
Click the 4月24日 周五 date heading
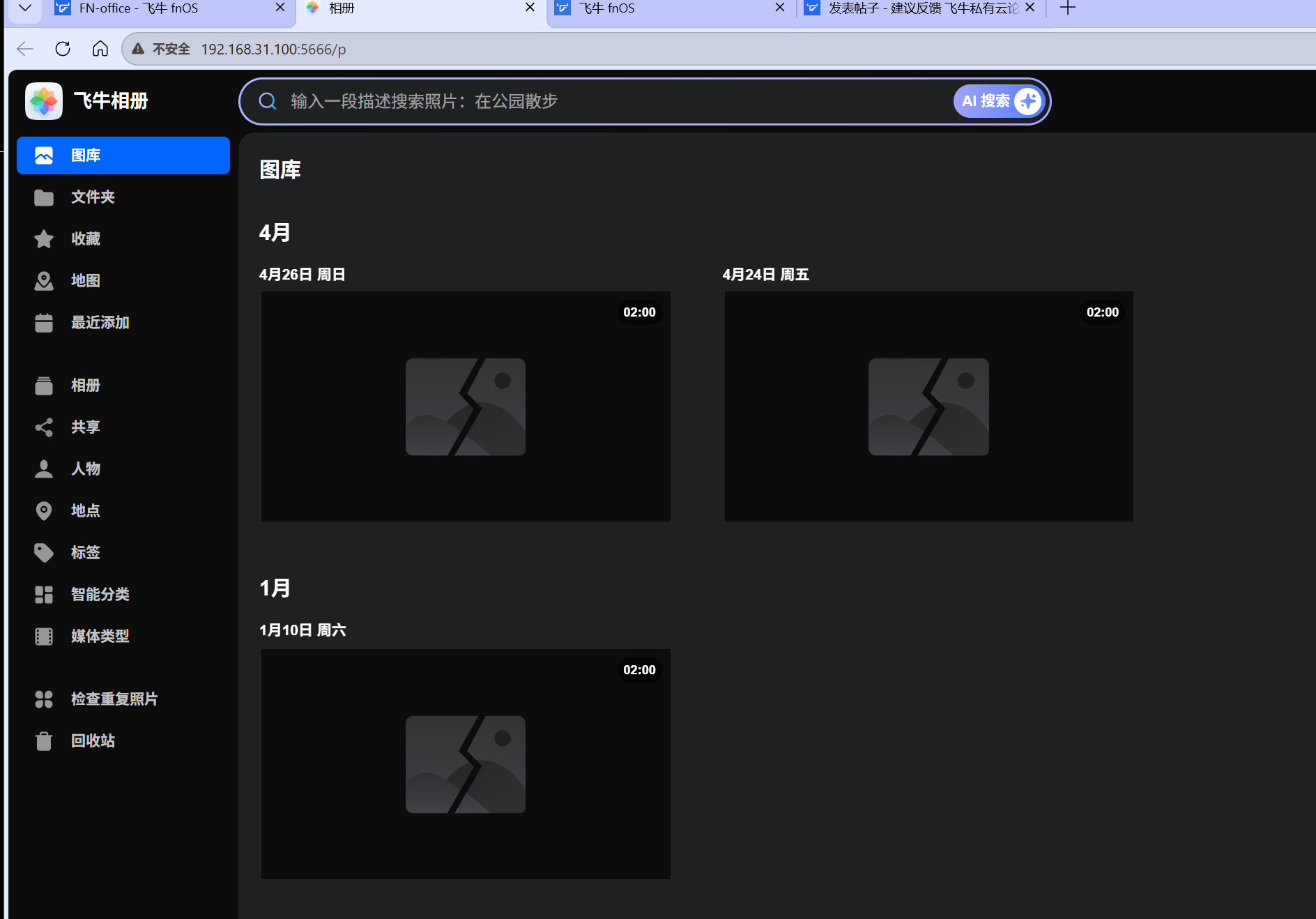(766, 275)
